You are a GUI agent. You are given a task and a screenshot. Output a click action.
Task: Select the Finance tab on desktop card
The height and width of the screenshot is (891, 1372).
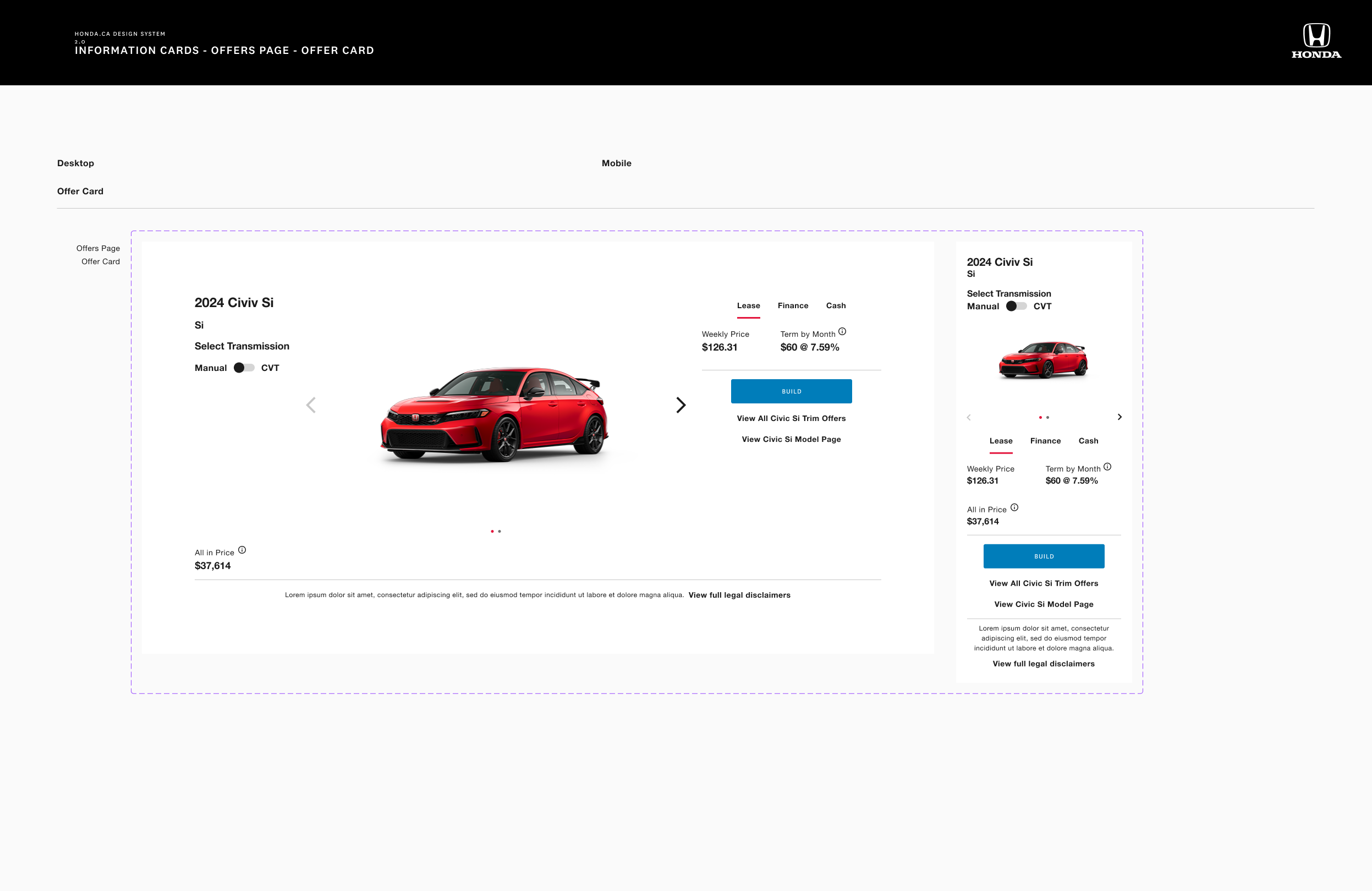coord(793,305)
